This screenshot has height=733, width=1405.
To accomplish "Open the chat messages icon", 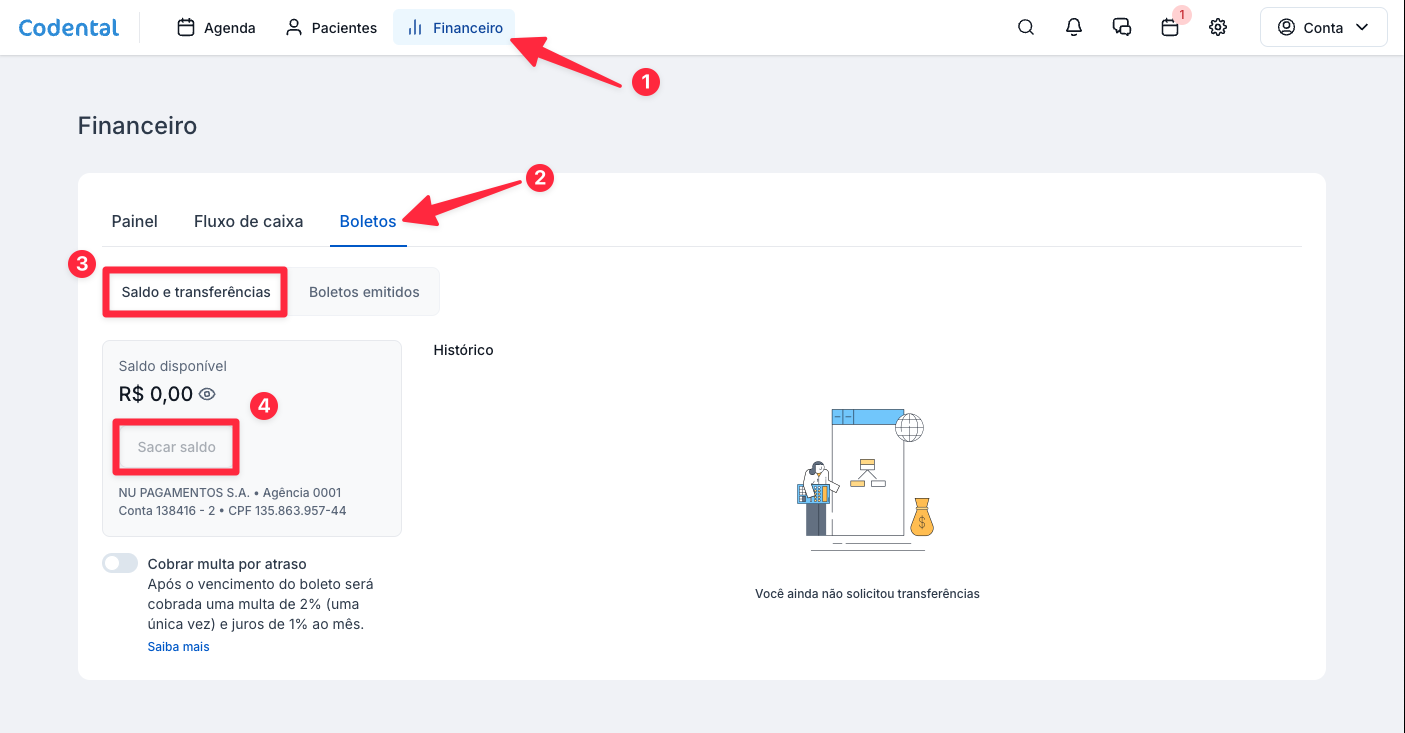I will coord(1122,28).
